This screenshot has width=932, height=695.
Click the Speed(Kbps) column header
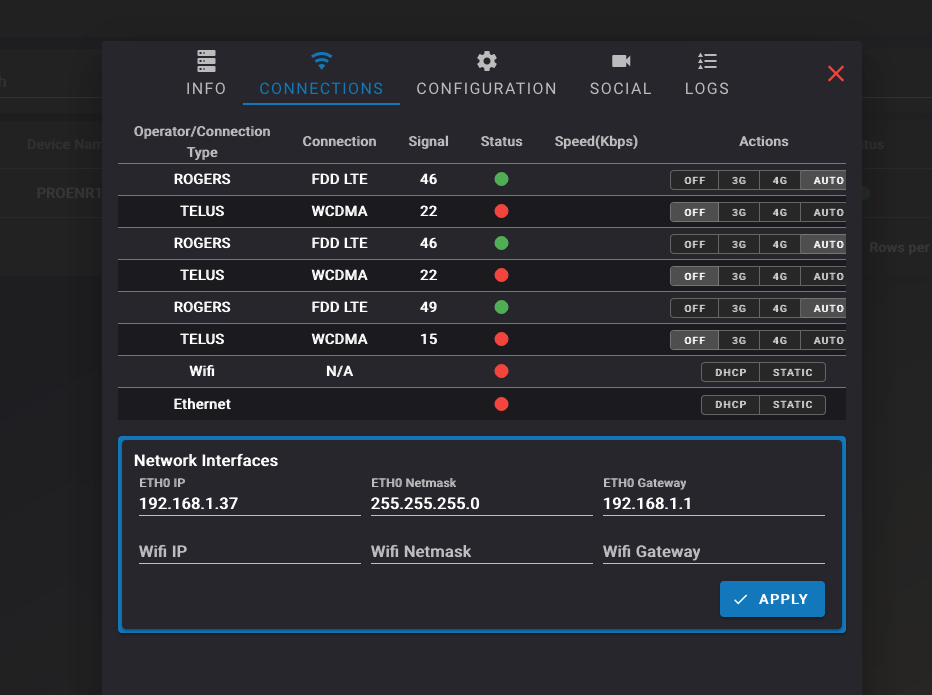tap(596, 141)
